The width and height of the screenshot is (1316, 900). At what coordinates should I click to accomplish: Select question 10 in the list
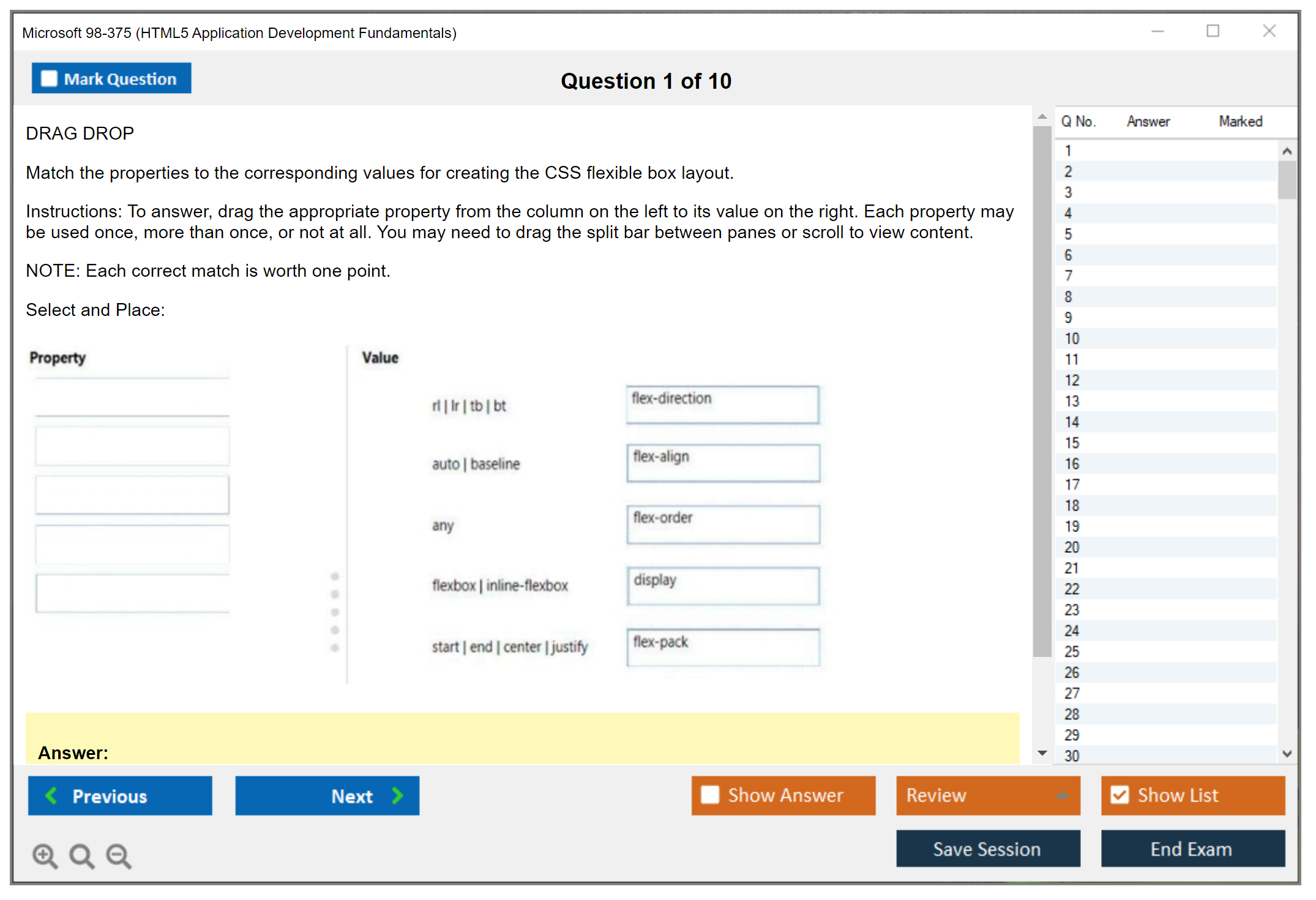click(1072, 339)
